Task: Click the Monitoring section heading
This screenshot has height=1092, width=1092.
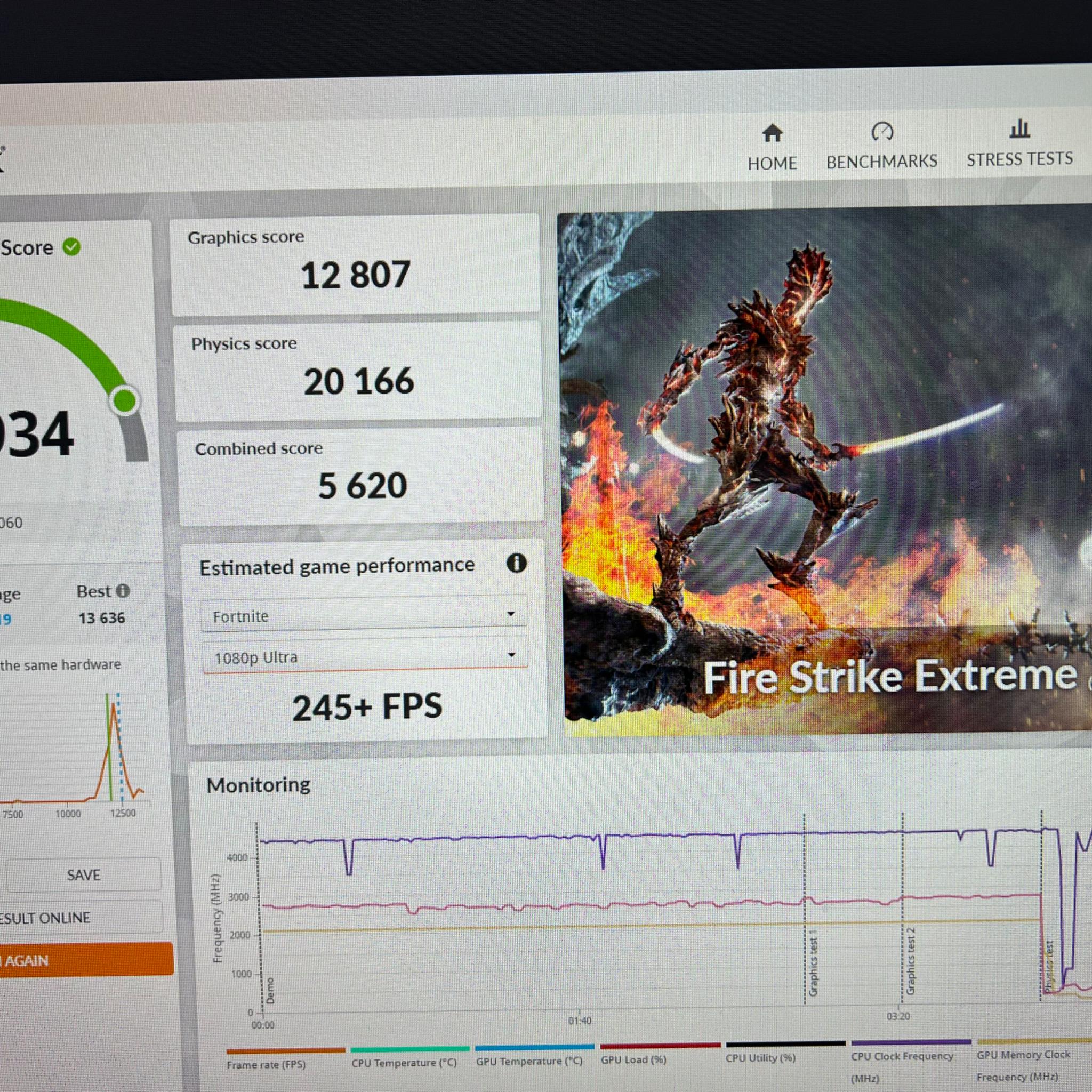Action: coord(258,785)
